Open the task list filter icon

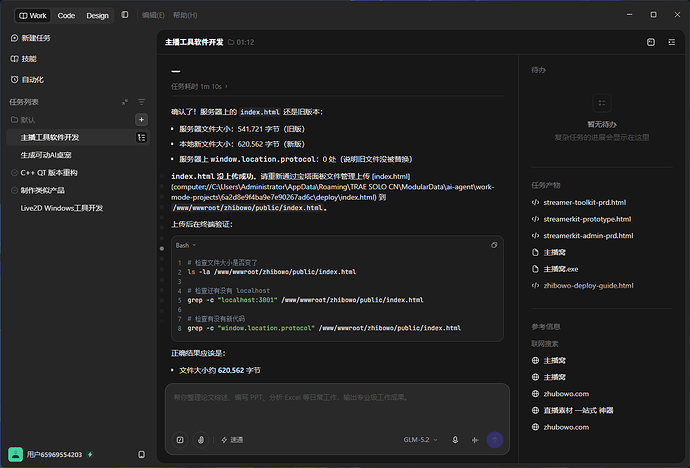141,102
